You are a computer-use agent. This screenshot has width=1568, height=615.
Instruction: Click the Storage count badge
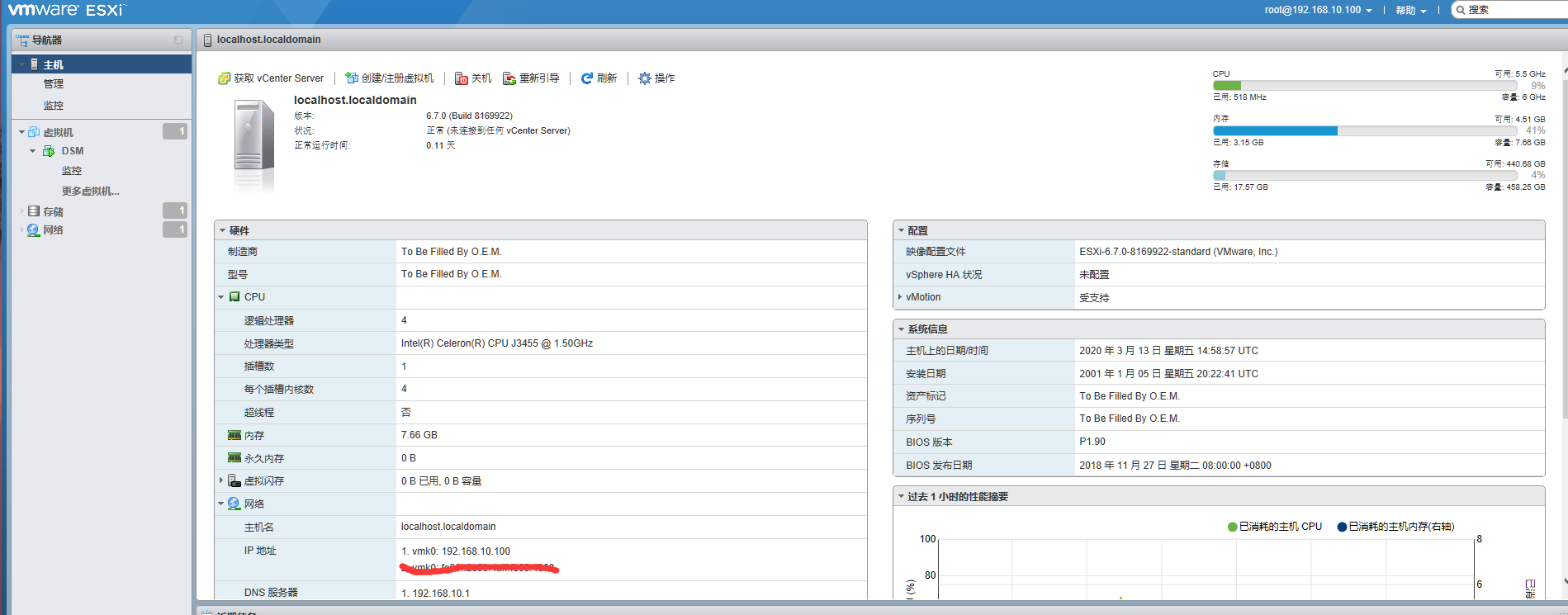175,211
